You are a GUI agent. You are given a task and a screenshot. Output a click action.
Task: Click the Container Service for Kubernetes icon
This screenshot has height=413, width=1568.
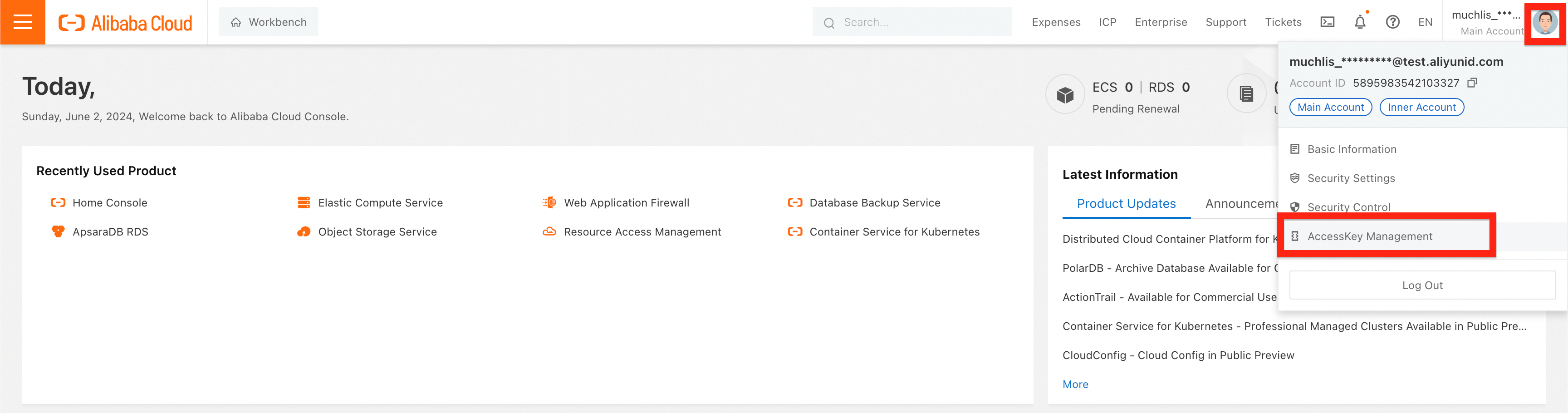pyautogui.click(x=795, y=232)
